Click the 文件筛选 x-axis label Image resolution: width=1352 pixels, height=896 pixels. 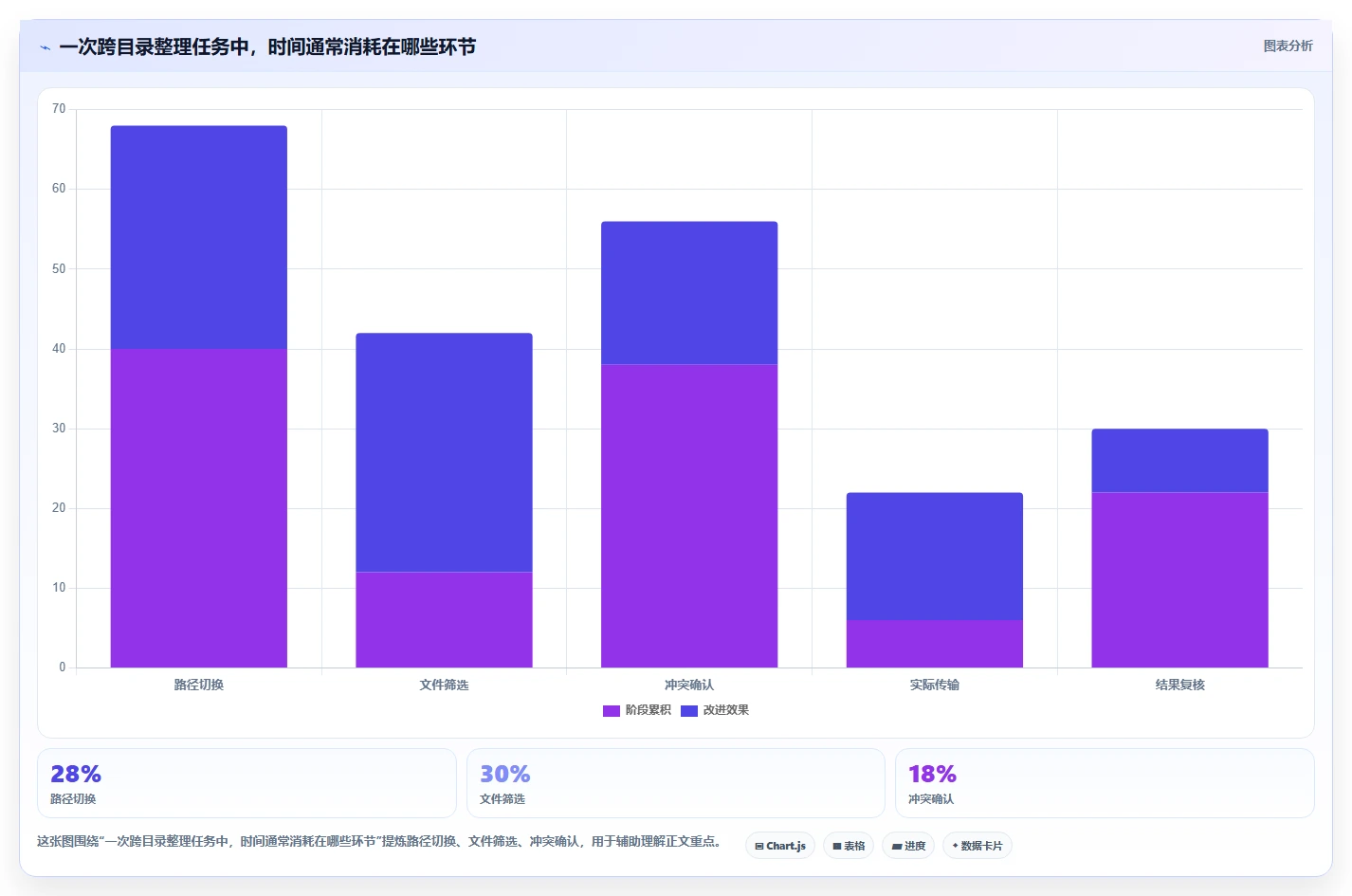[444, 685]
